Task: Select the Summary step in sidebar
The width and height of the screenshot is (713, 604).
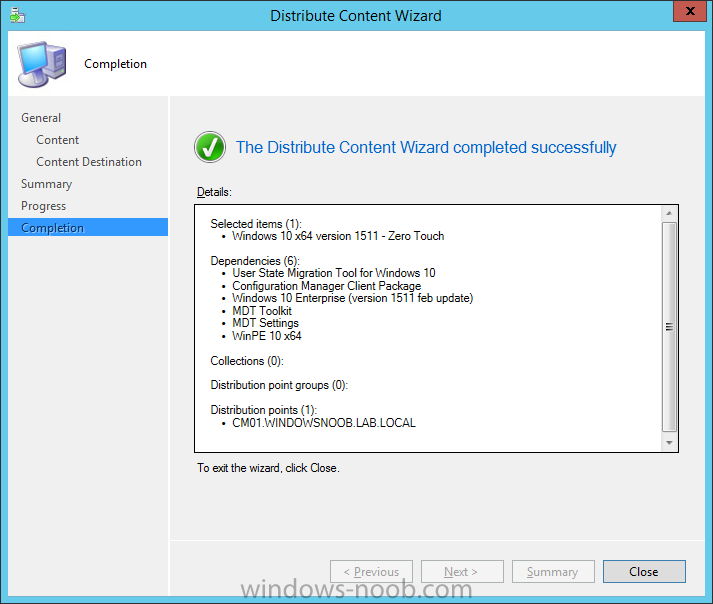Action: coord(46,184)
